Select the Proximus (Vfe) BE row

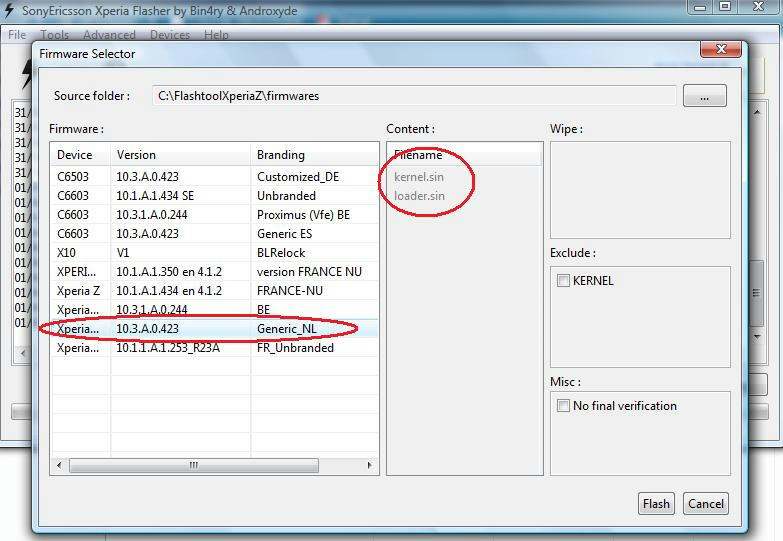(x=215, y=215)
